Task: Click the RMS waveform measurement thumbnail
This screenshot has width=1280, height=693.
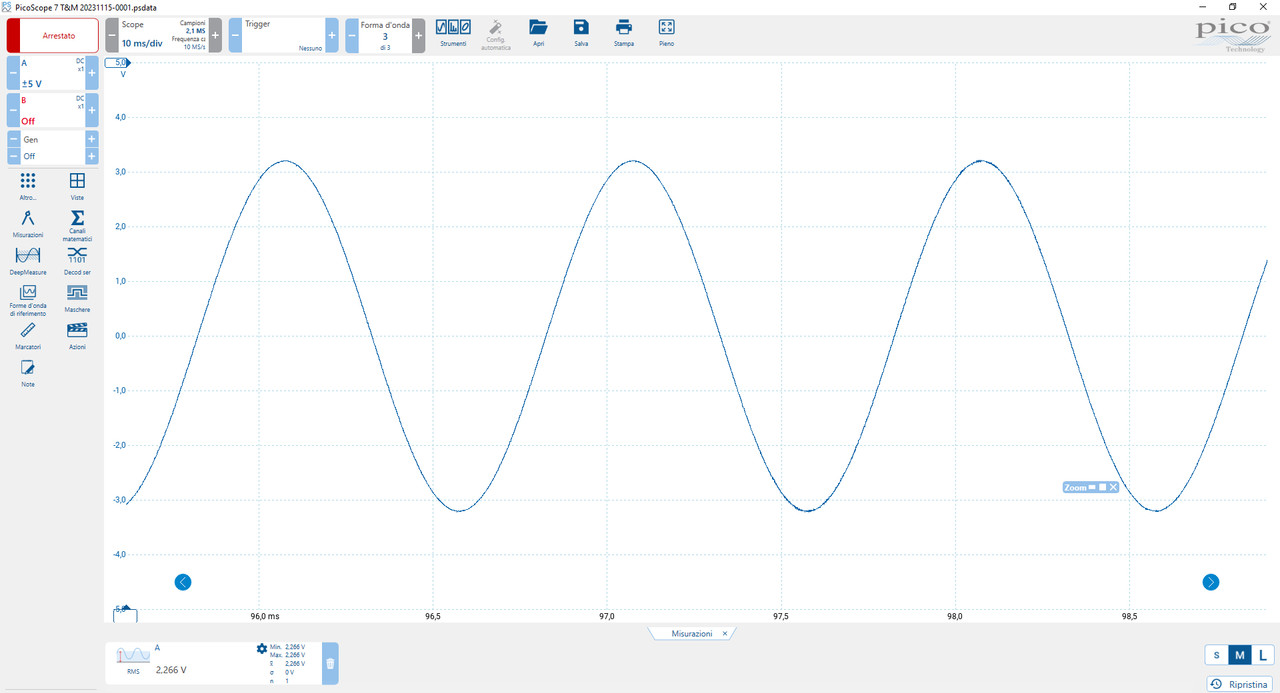Action: click(133, 655)
